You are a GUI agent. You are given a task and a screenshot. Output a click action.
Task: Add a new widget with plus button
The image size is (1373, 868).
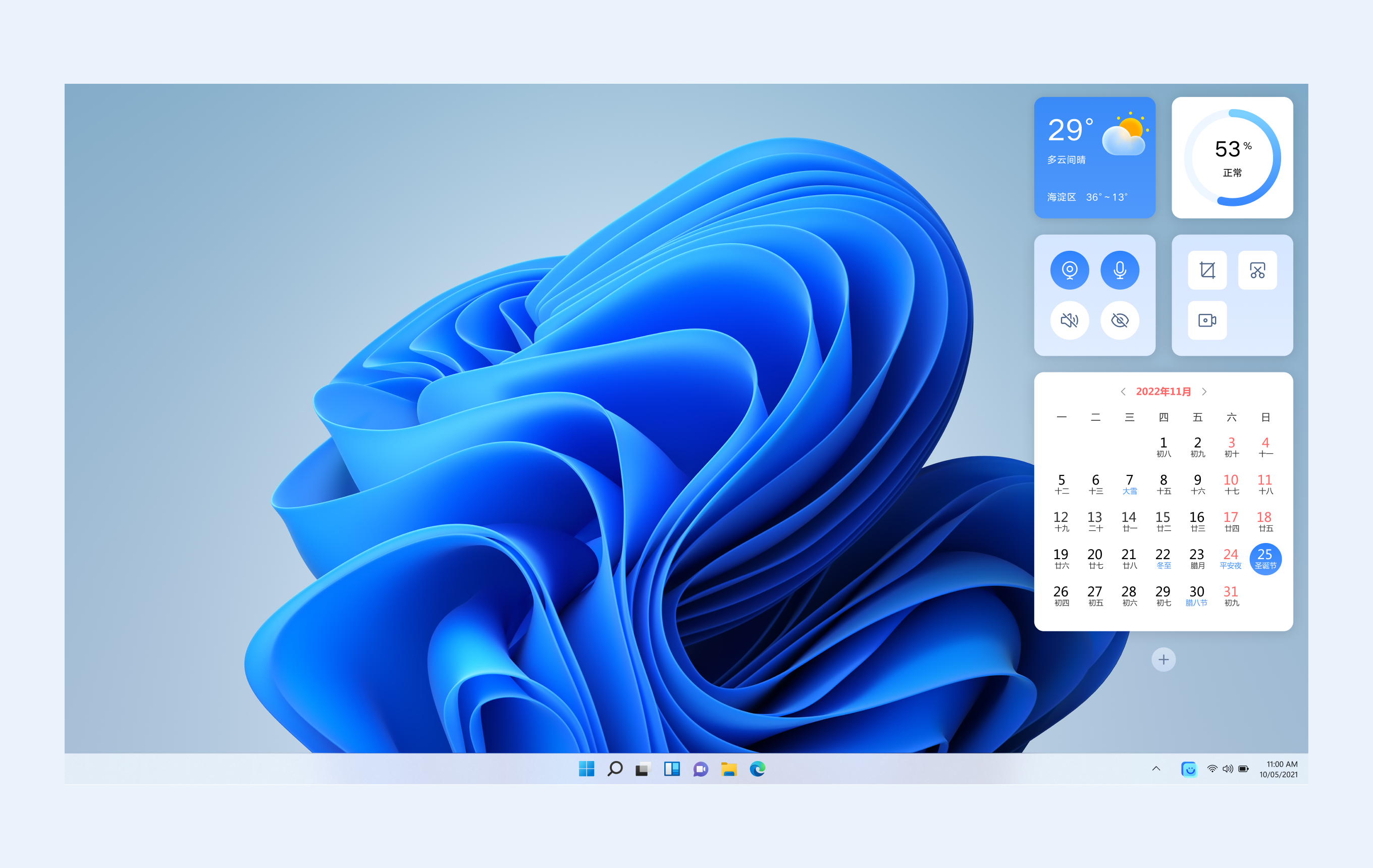tap(1163, 660)
